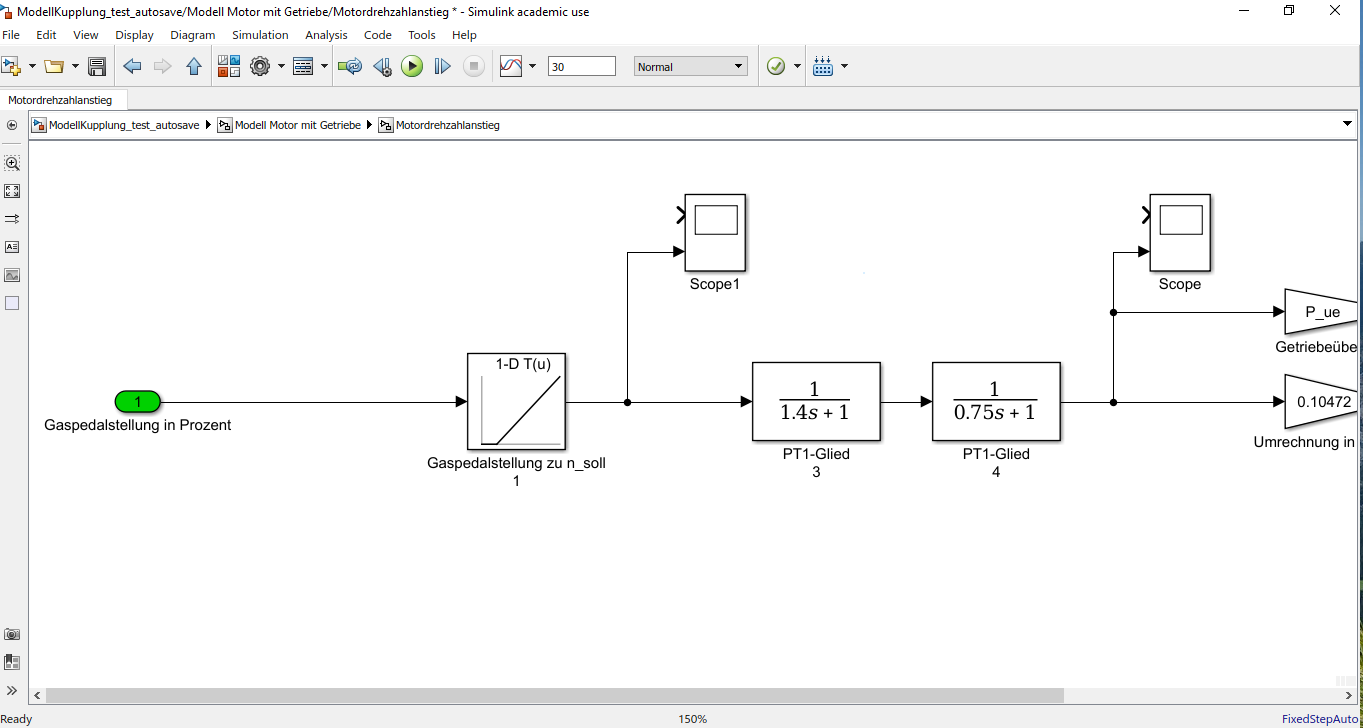This screenshot has height=728, width=1363.
Task: Open the Library Browser
Action: (x=229, y=67)
